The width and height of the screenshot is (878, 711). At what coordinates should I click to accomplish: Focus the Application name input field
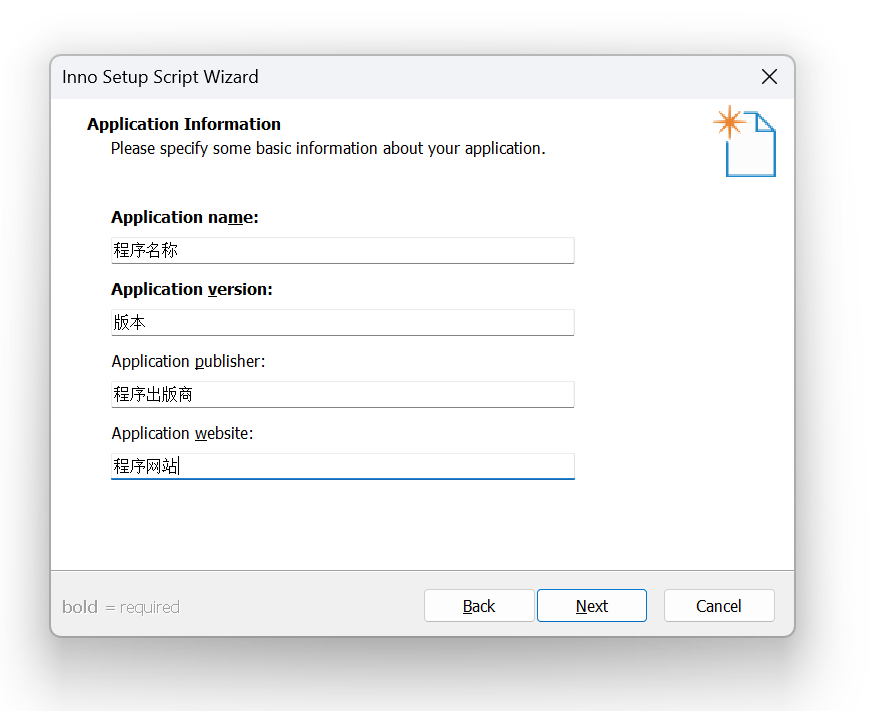coord(343,250)
